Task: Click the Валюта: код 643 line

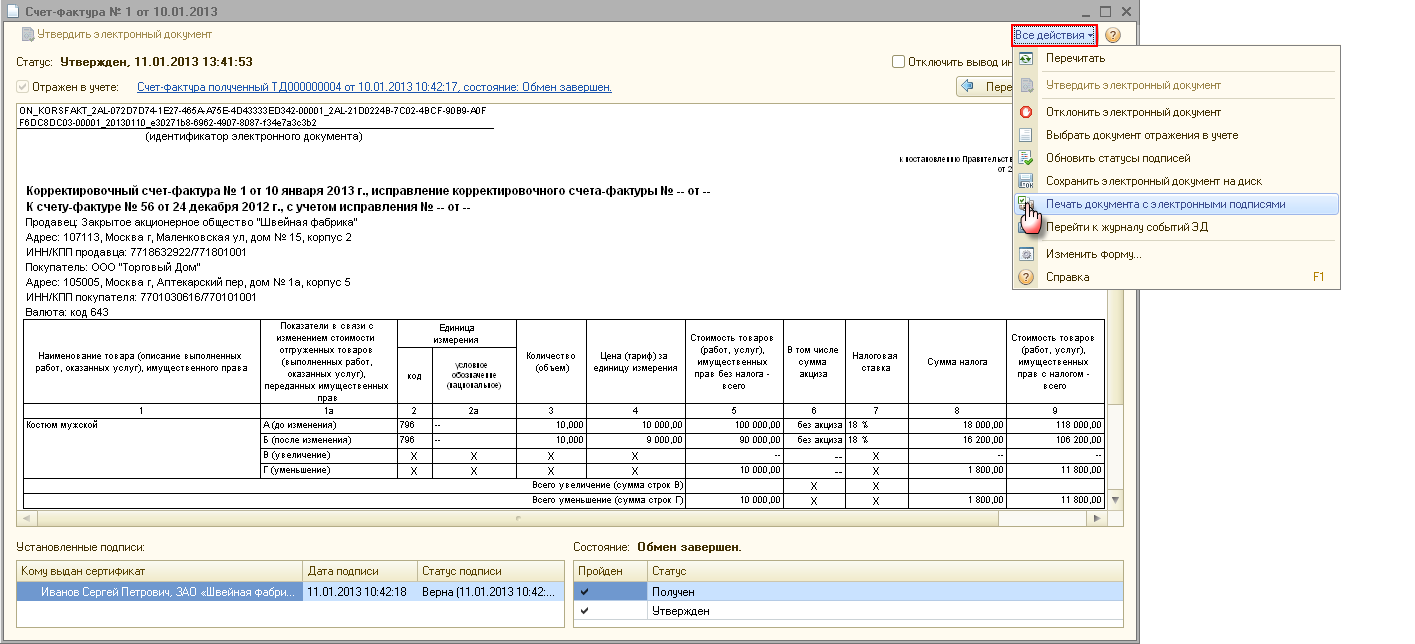Action: (x=67, y=312)
